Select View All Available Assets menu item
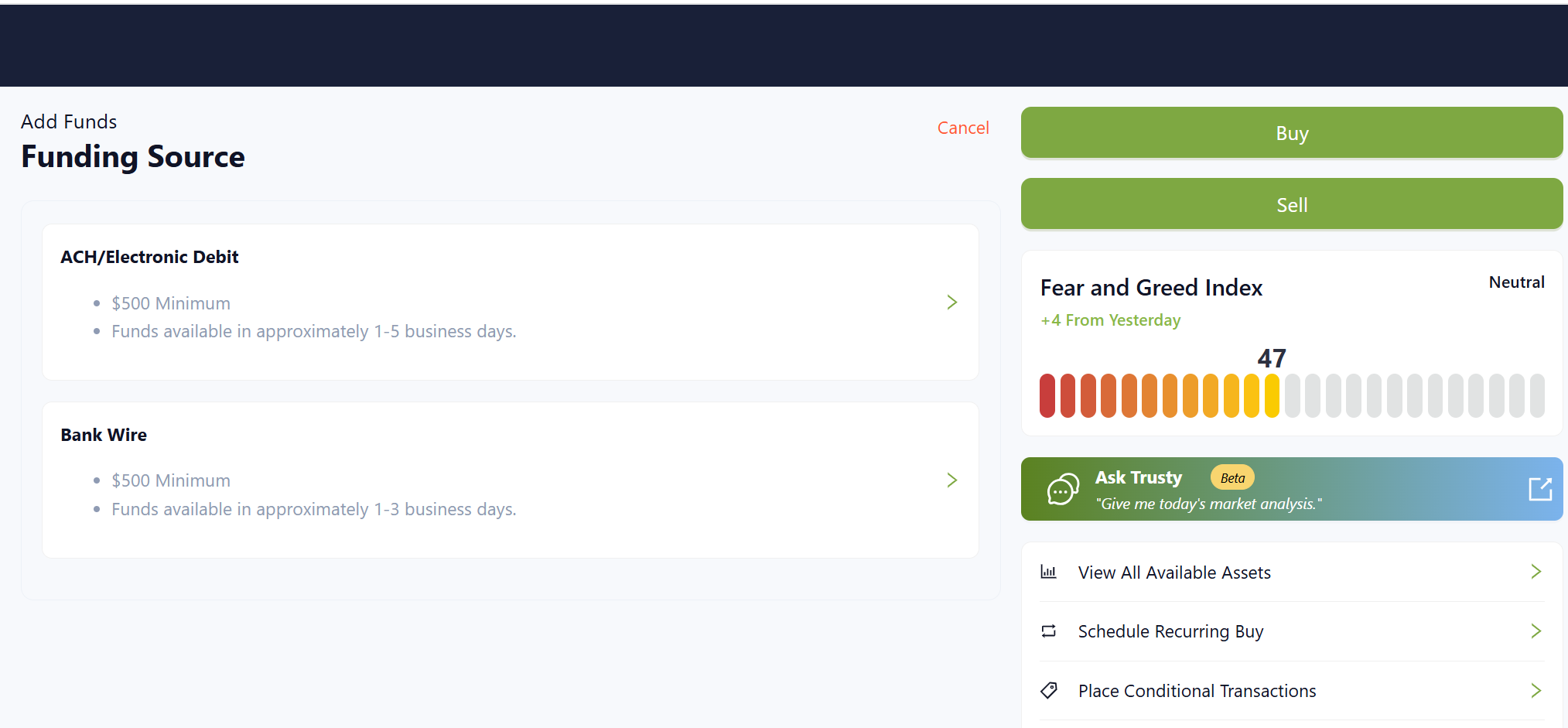 (1173, 572)
